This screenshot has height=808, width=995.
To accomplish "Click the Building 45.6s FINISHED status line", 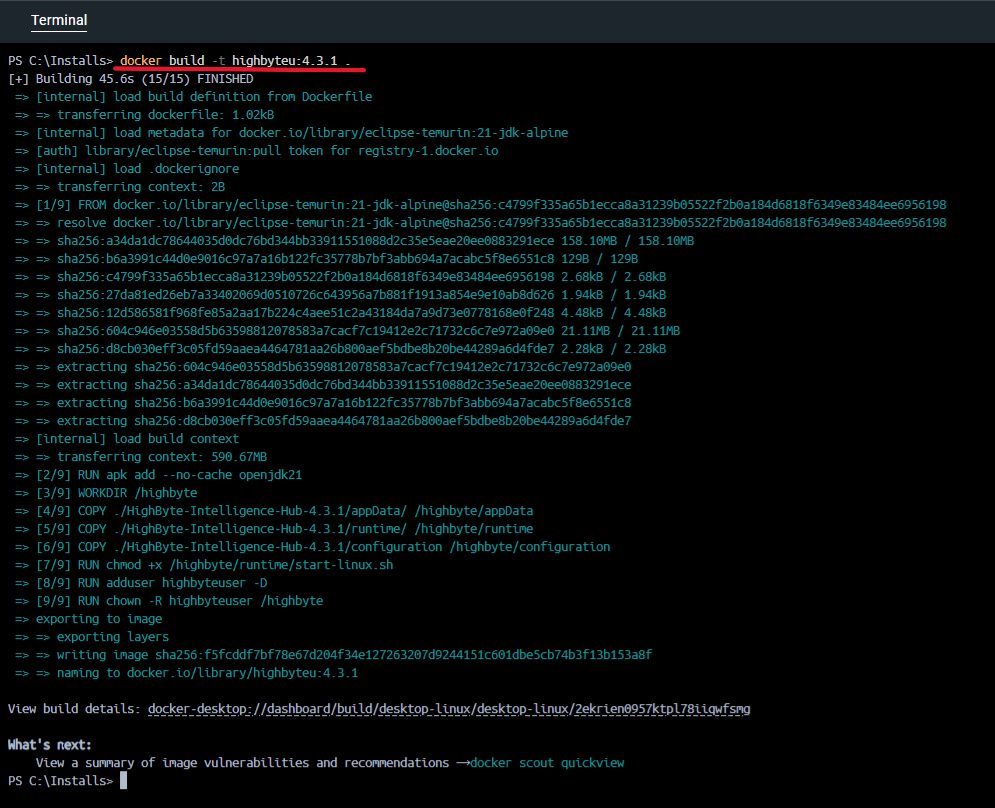I will 130,79.
